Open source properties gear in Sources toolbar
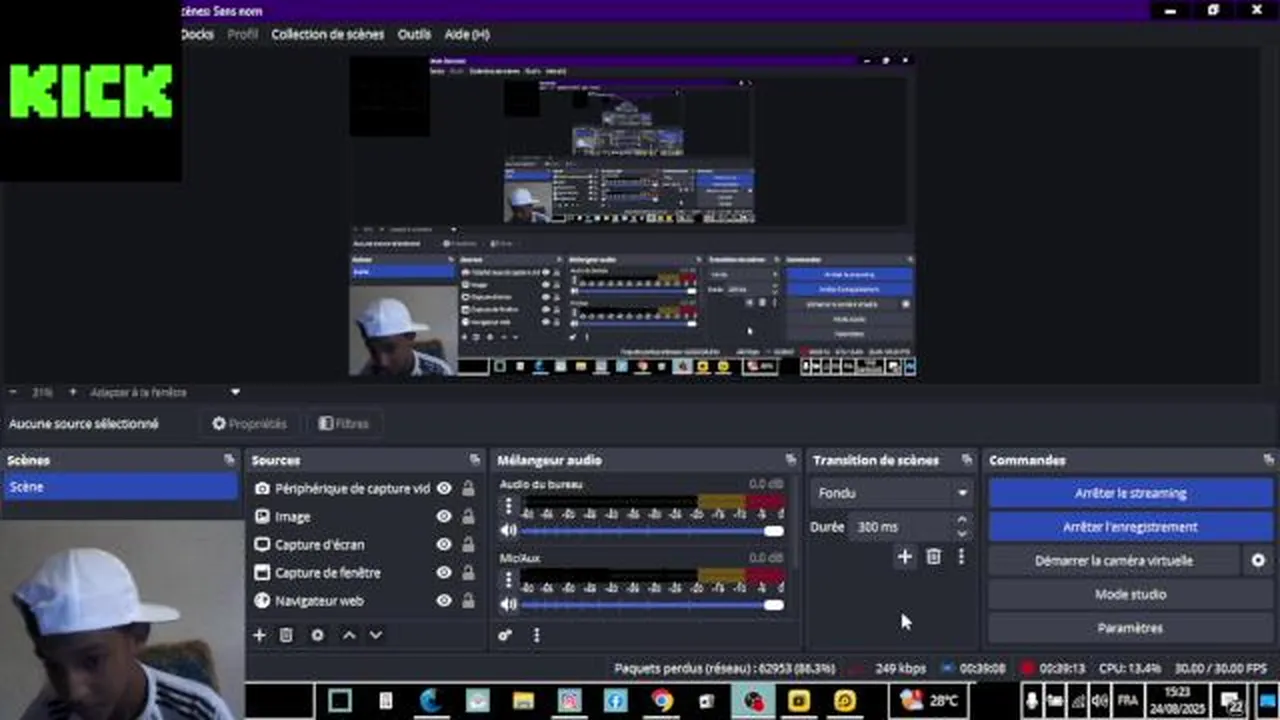 [318, 635]
